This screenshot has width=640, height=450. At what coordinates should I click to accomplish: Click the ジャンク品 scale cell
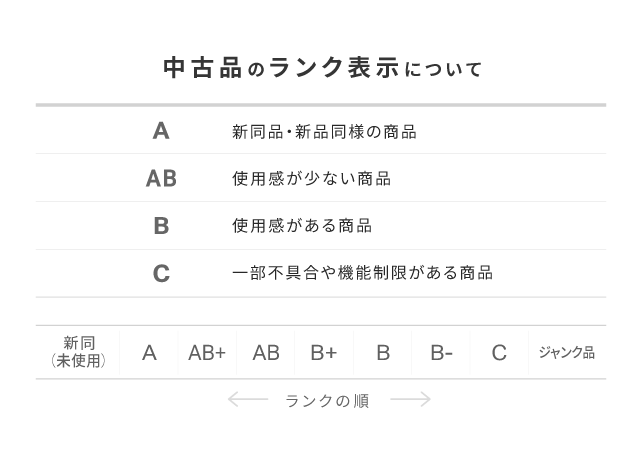[566, 352]
